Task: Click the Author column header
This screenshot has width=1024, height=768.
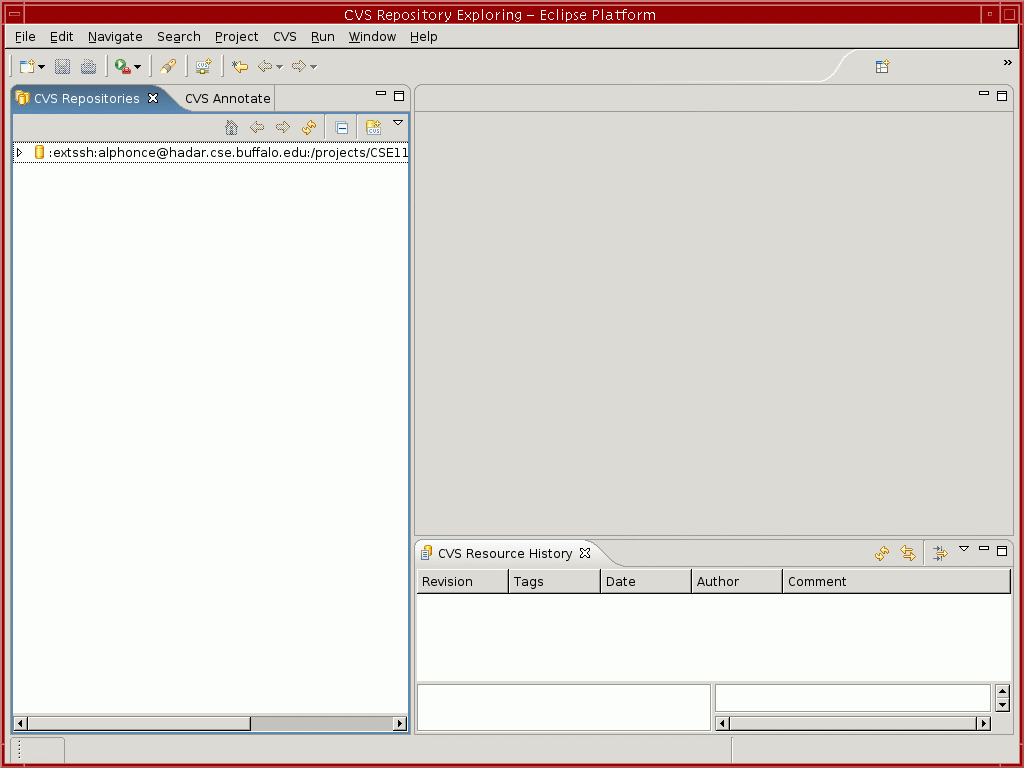Action: tap(737, 581)
